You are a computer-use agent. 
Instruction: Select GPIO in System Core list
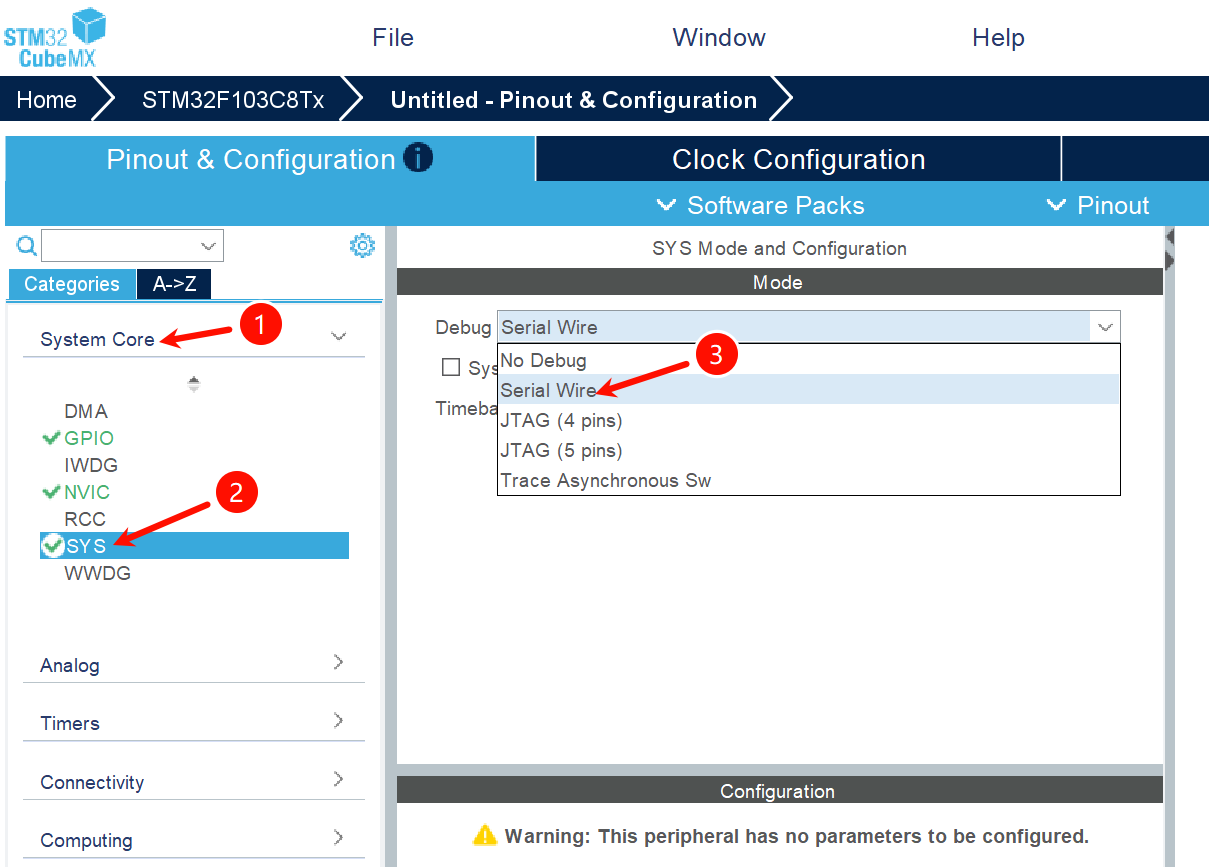point(89,438)
